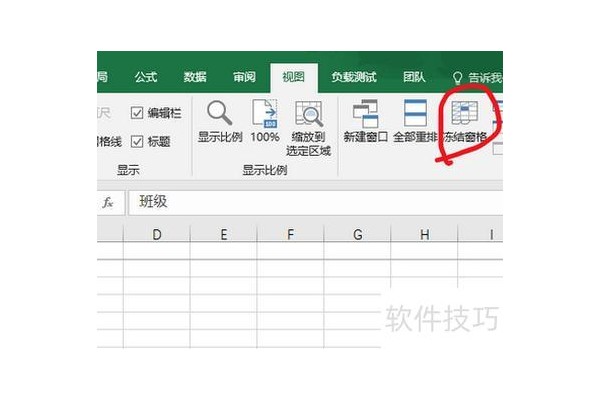
Task: Click the 告诉我 lightbulb search icon
Action: [457, 78]
